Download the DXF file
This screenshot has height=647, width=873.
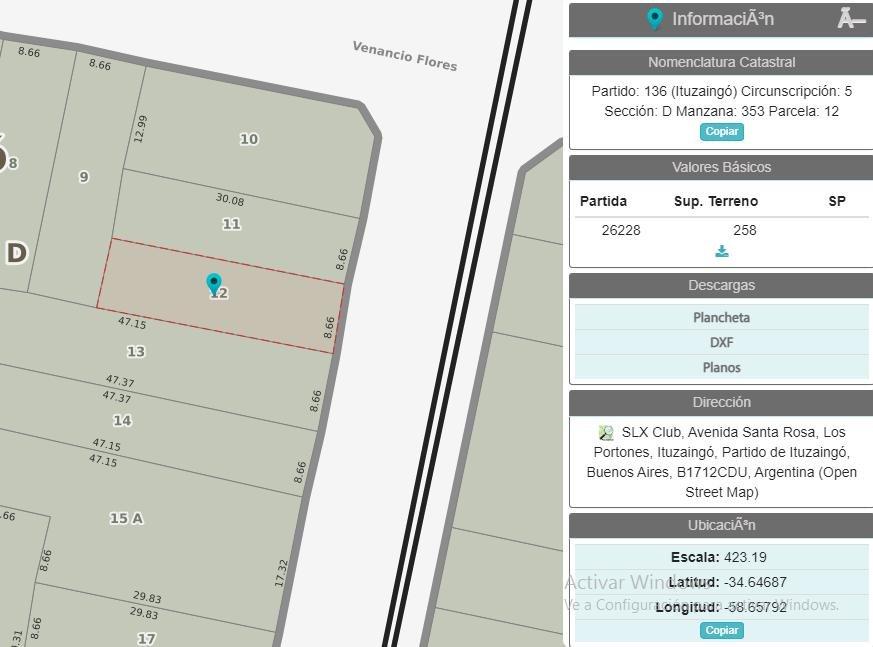721,342
